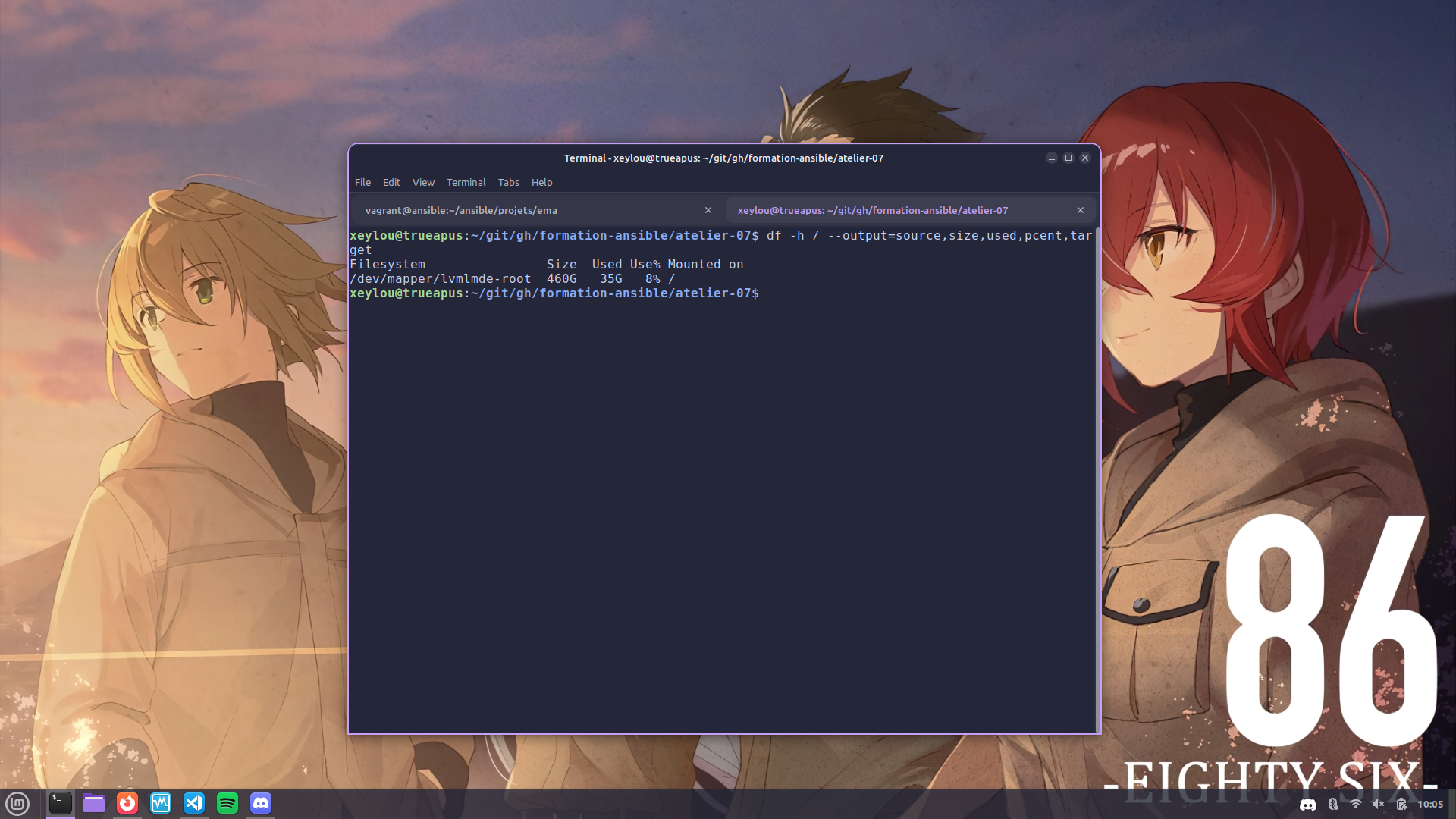Click the 'Use%' column header
This screenshot has height=819, width=1456.
(645, 265)
